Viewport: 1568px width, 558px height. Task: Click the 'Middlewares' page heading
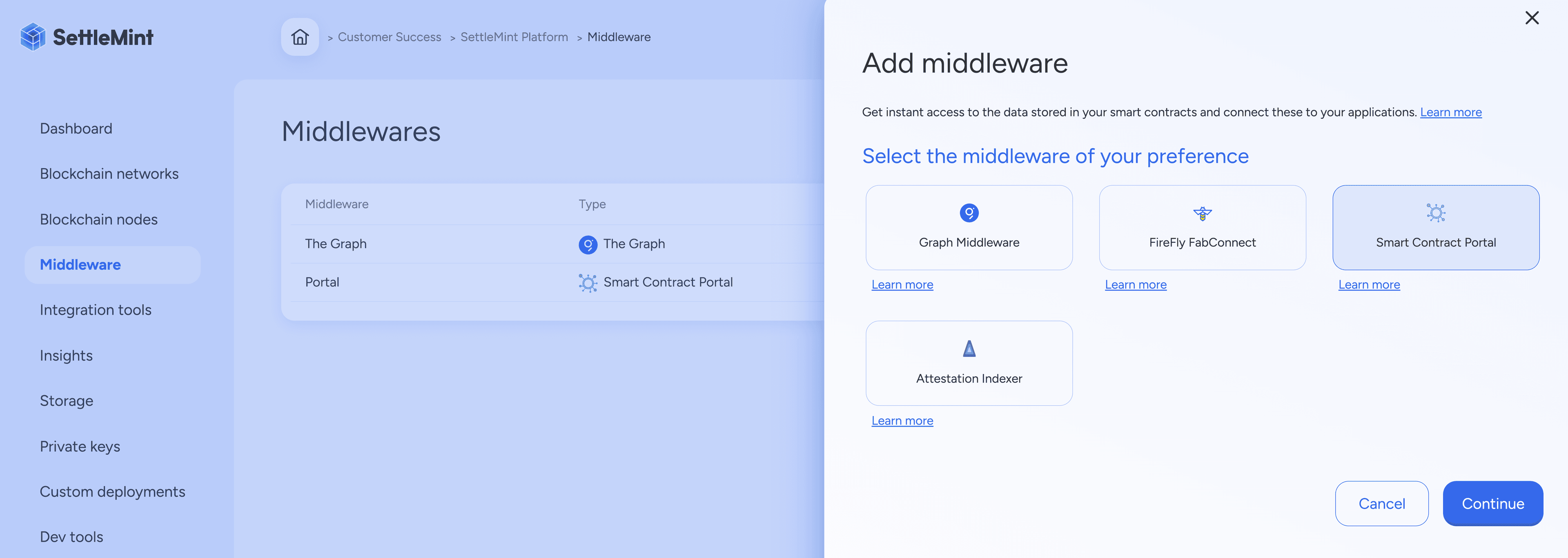361,132
